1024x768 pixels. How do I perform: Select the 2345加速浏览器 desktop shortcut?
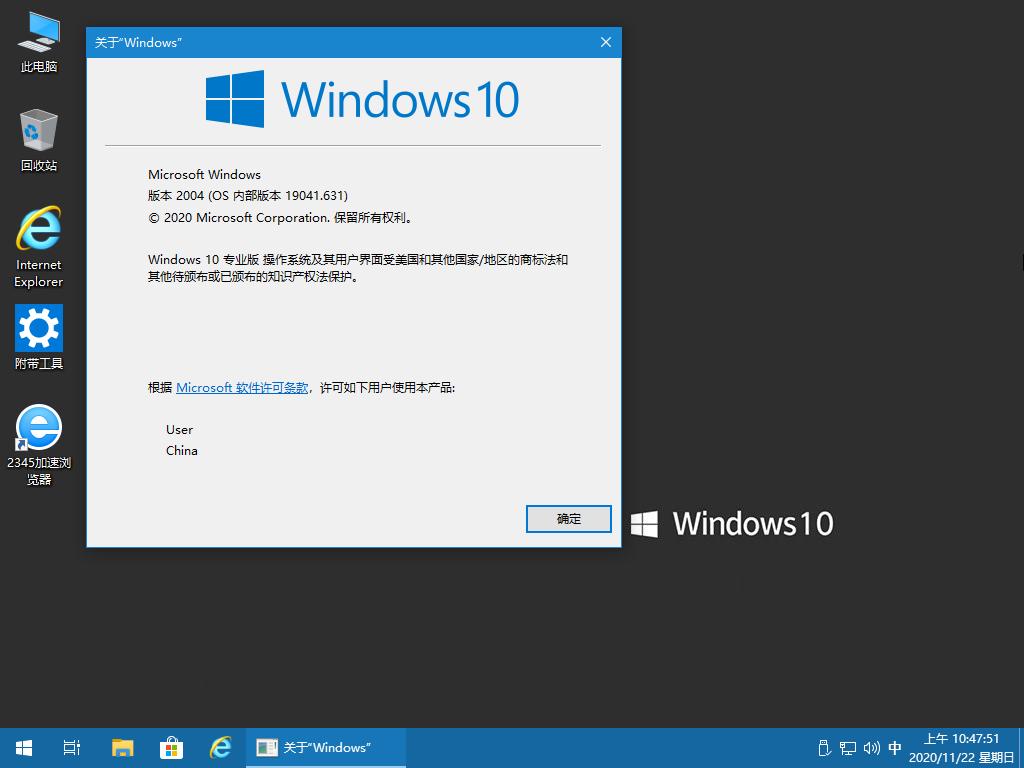tap(39, 445)
